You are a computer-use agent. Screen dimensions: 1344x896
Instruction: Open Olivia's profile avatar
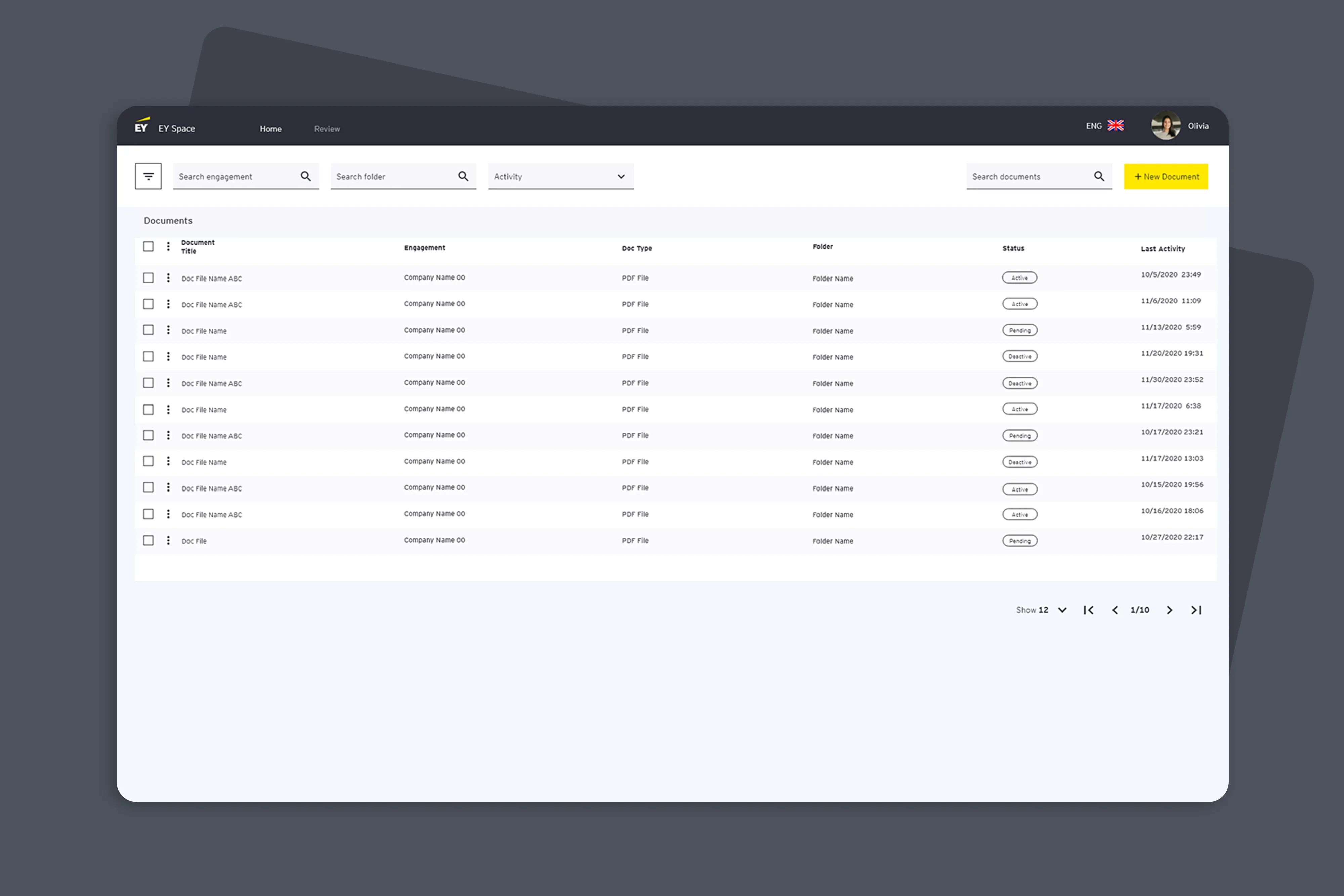tap(1165, 126)
